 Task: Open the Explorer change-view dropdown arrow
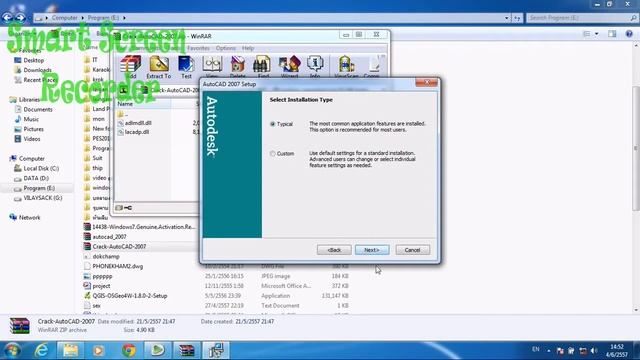(597, 34)
